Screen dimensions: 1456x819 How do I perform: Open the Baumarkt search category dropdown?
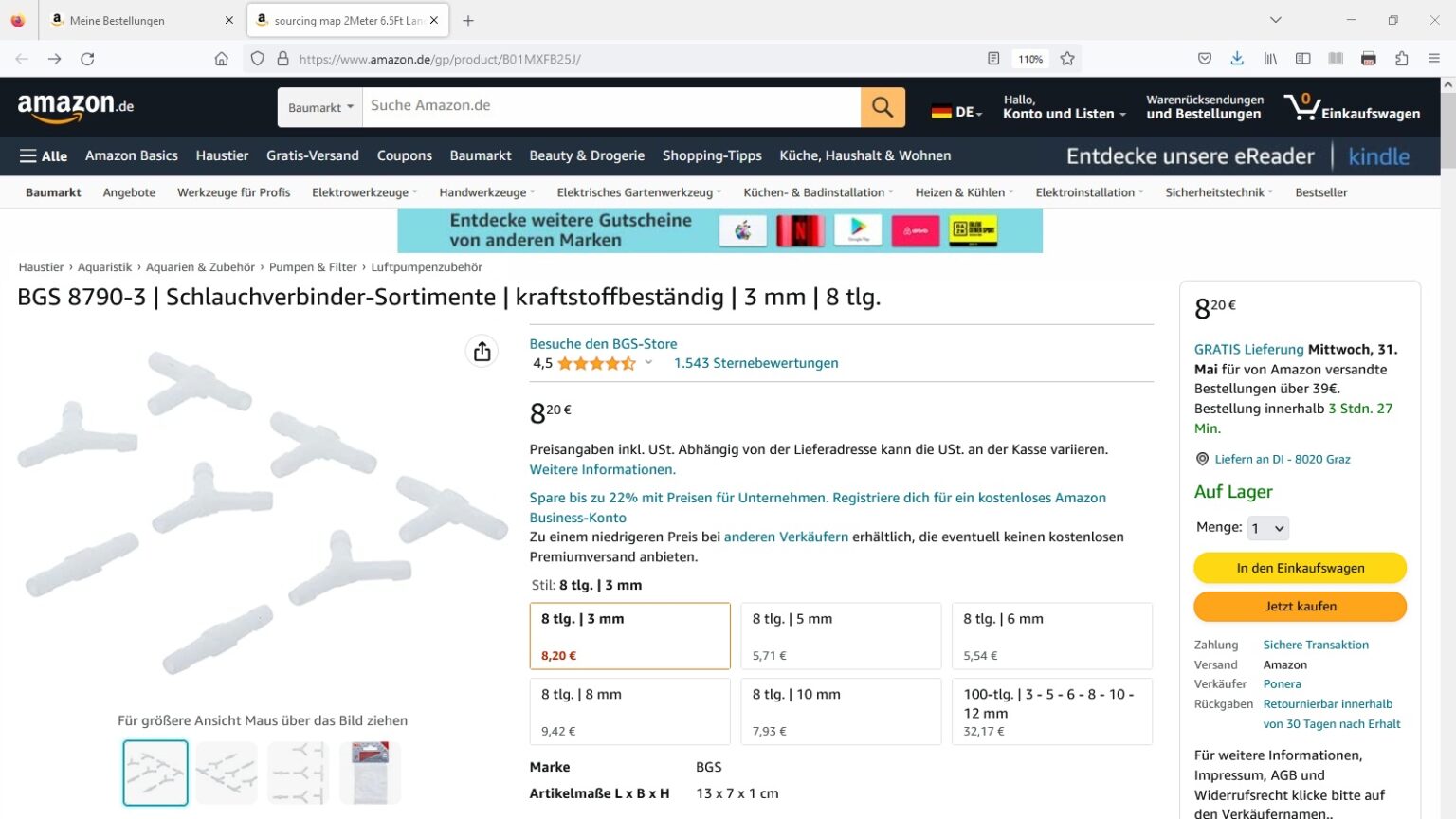click(x=318, y=106)
